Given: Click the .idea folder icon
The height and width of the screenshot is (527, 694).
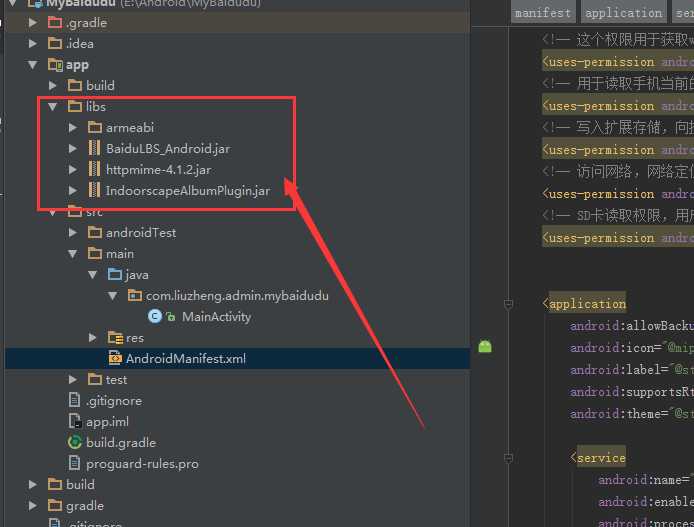Looking at the screenshot, I should [x=55, y=43].
